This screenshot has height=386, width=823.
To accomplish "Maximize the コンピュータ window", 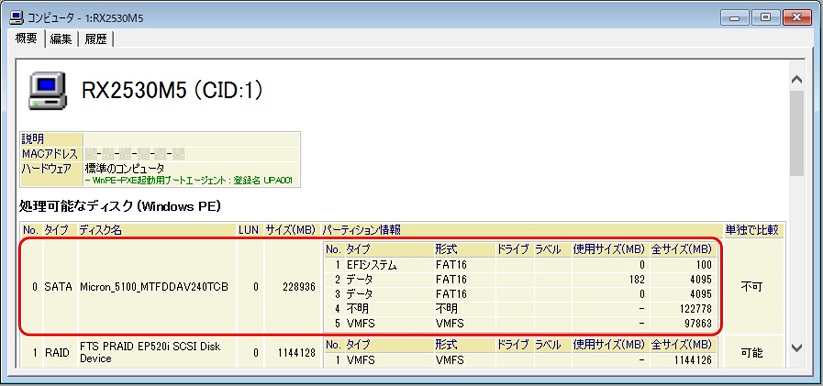I will 765,18.
